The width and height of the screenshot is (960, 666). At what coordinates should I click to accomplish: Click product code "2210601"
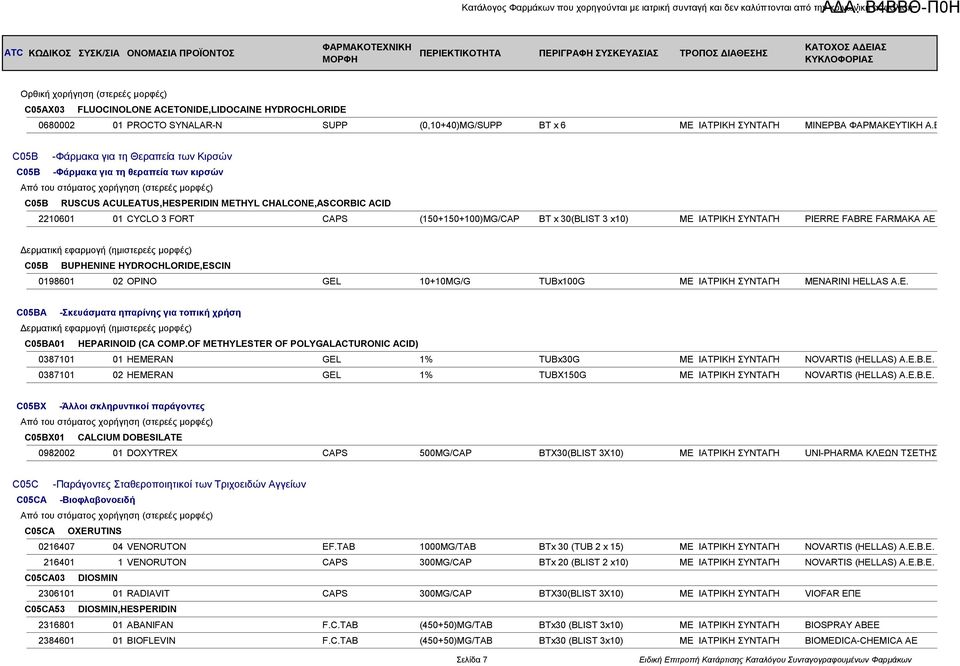coord(56,219)
